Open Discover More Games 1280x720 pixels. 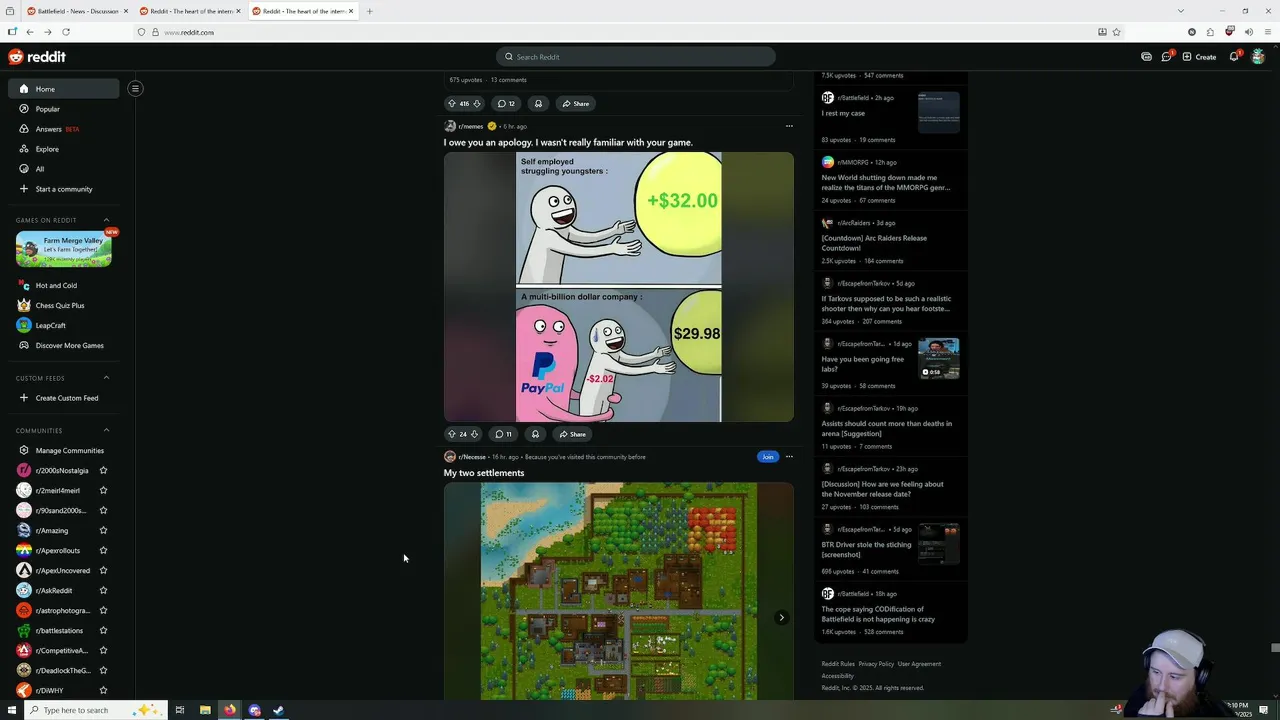coord(64,345)
